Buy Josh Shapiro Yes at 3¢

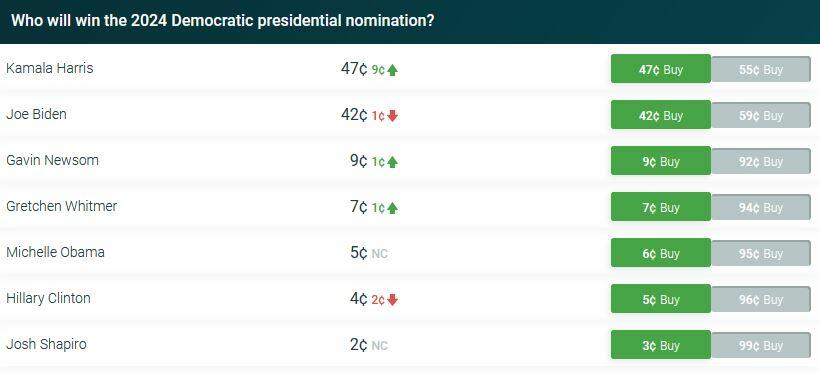click(x=660, y=345)
